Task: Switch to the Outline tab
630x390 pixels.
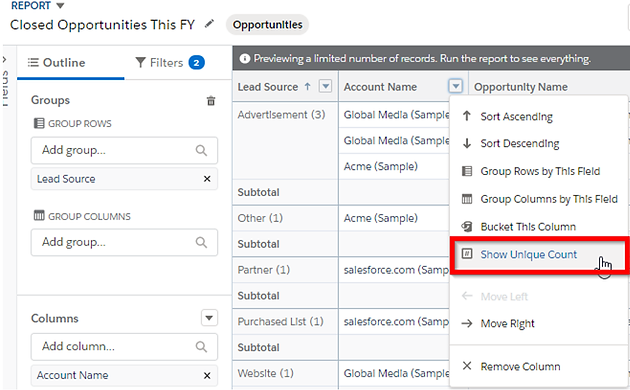Action: click(57, 63)
